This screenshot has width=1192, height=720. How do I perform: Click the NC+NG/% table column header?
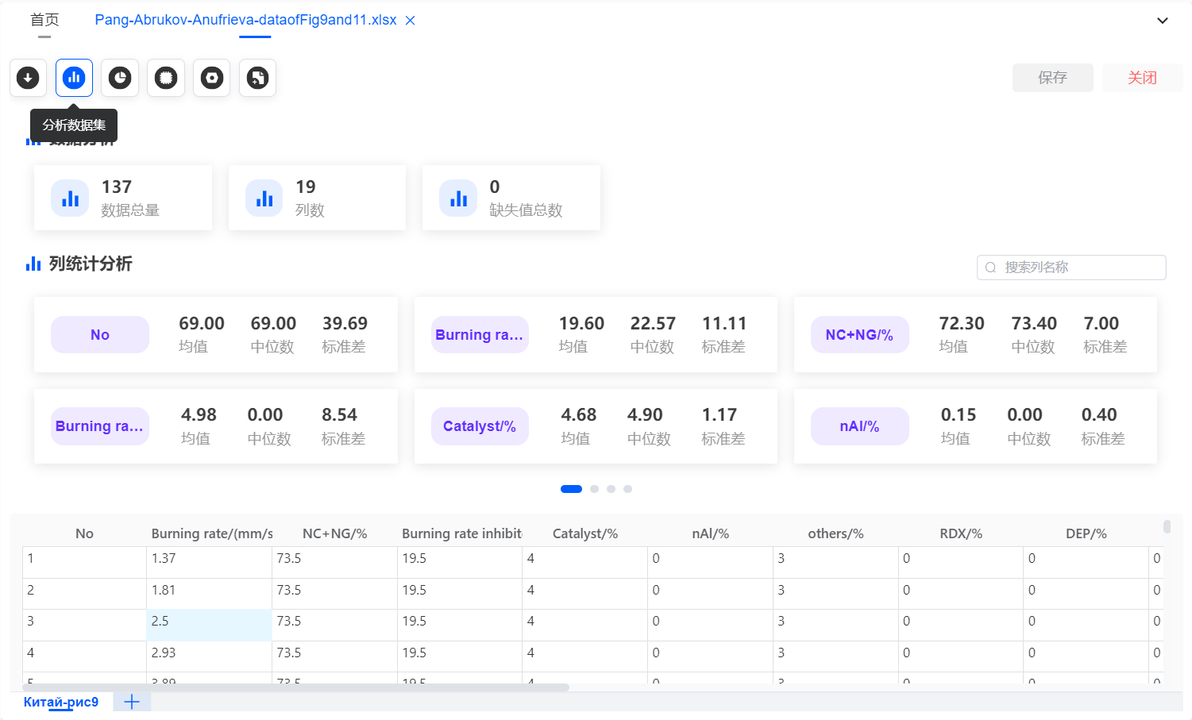[334, 534]
